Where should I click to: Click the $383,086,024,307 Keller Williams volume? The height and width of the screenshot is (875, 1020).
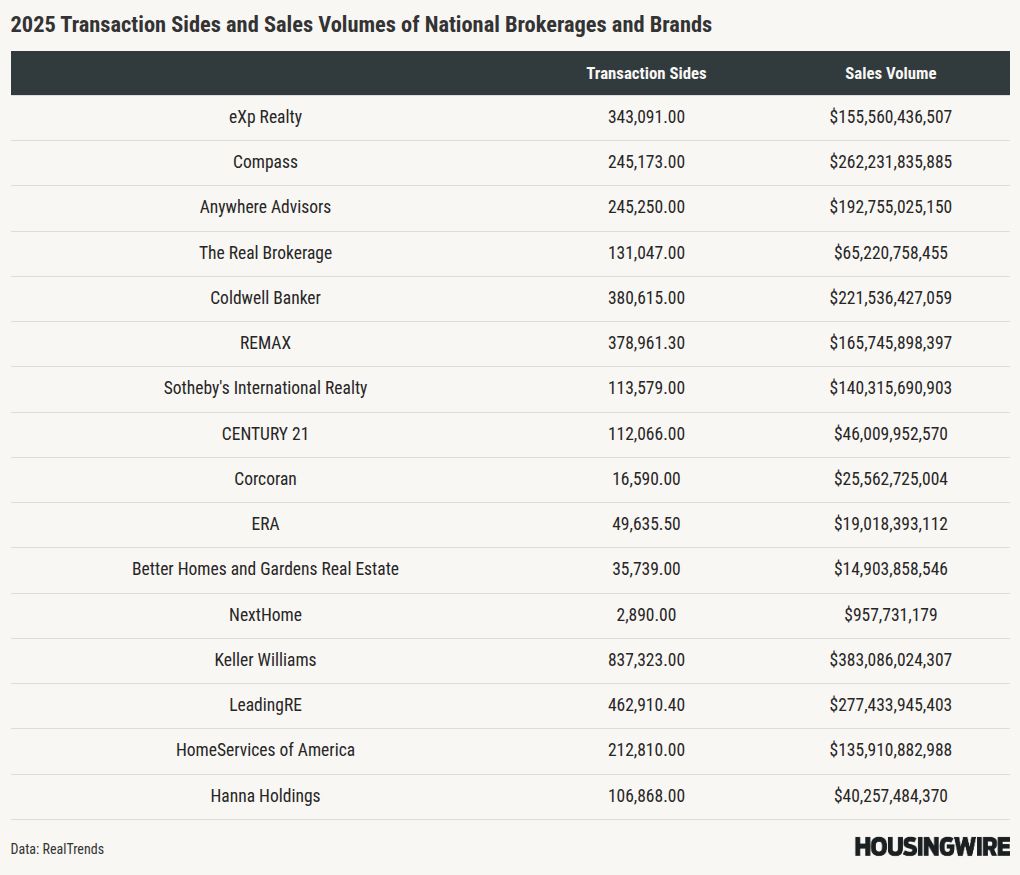(x=890, y=660)
